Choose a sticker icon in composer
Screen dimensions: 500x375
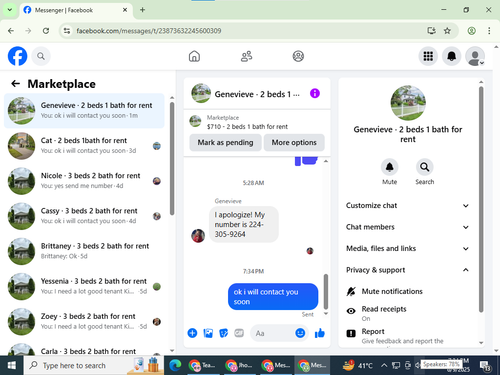[x=223, y=333]
